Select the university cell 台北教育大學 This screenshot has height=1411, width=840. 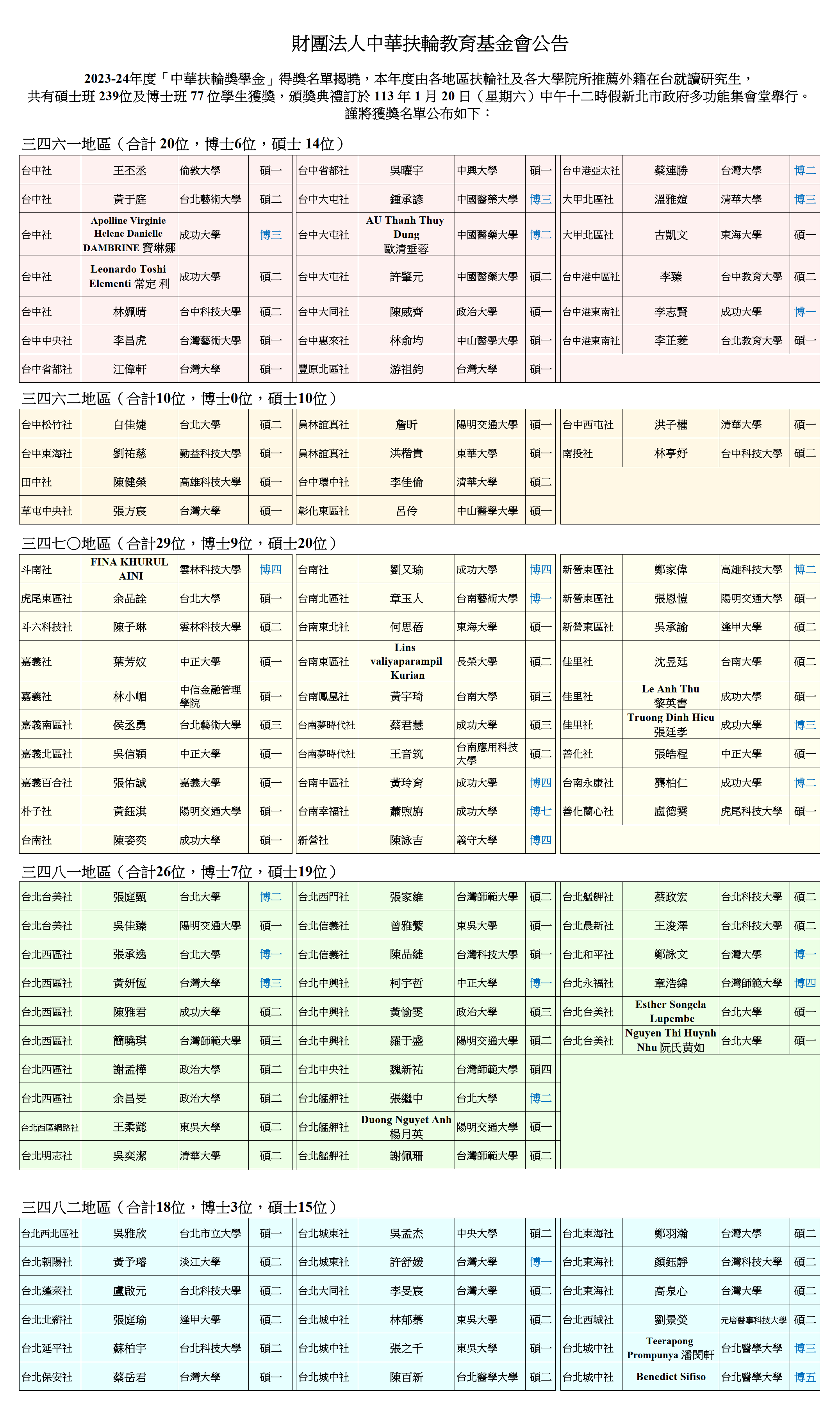754,340
